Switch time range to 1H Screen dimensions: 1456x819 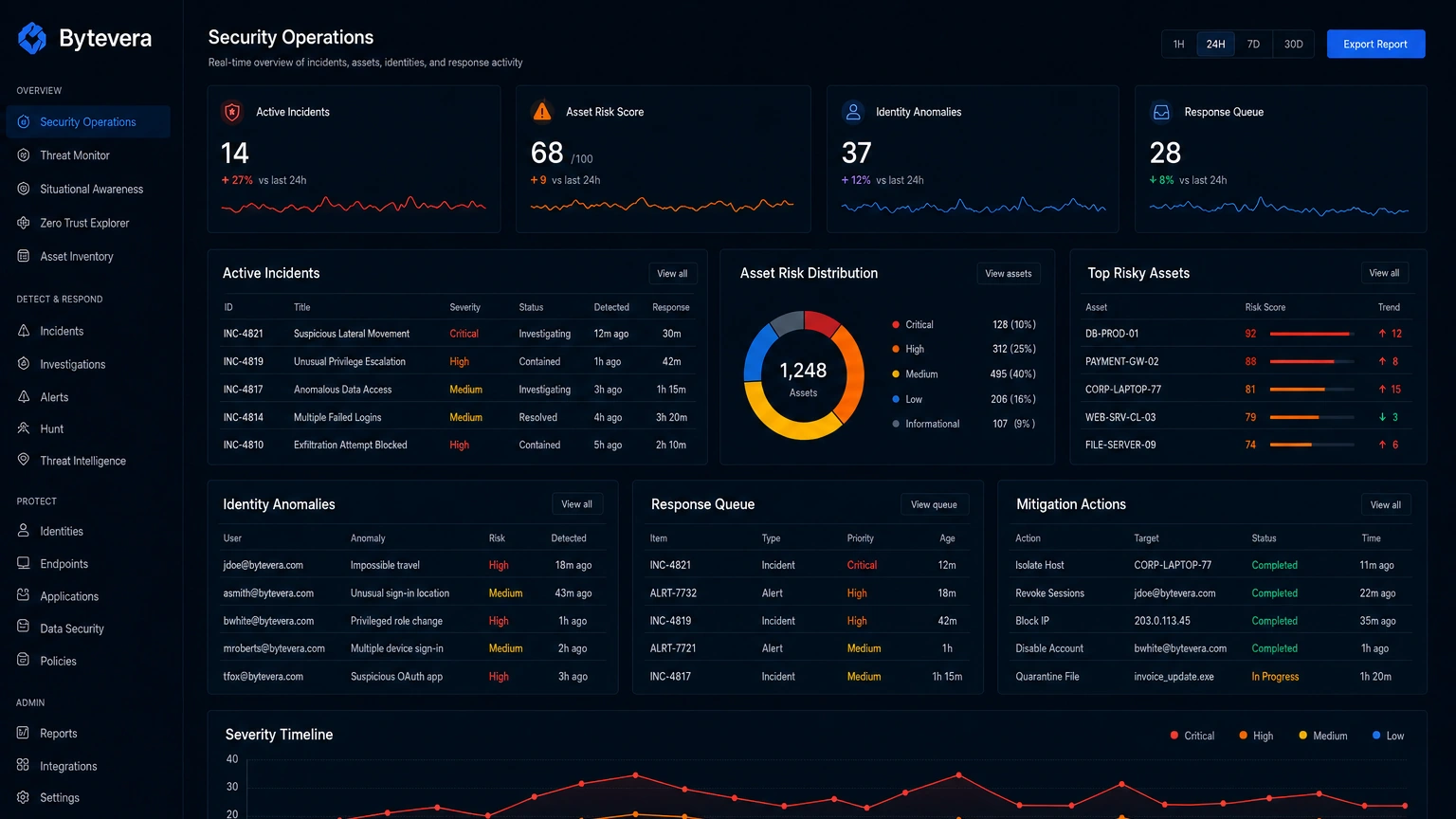pos(1179,45)
